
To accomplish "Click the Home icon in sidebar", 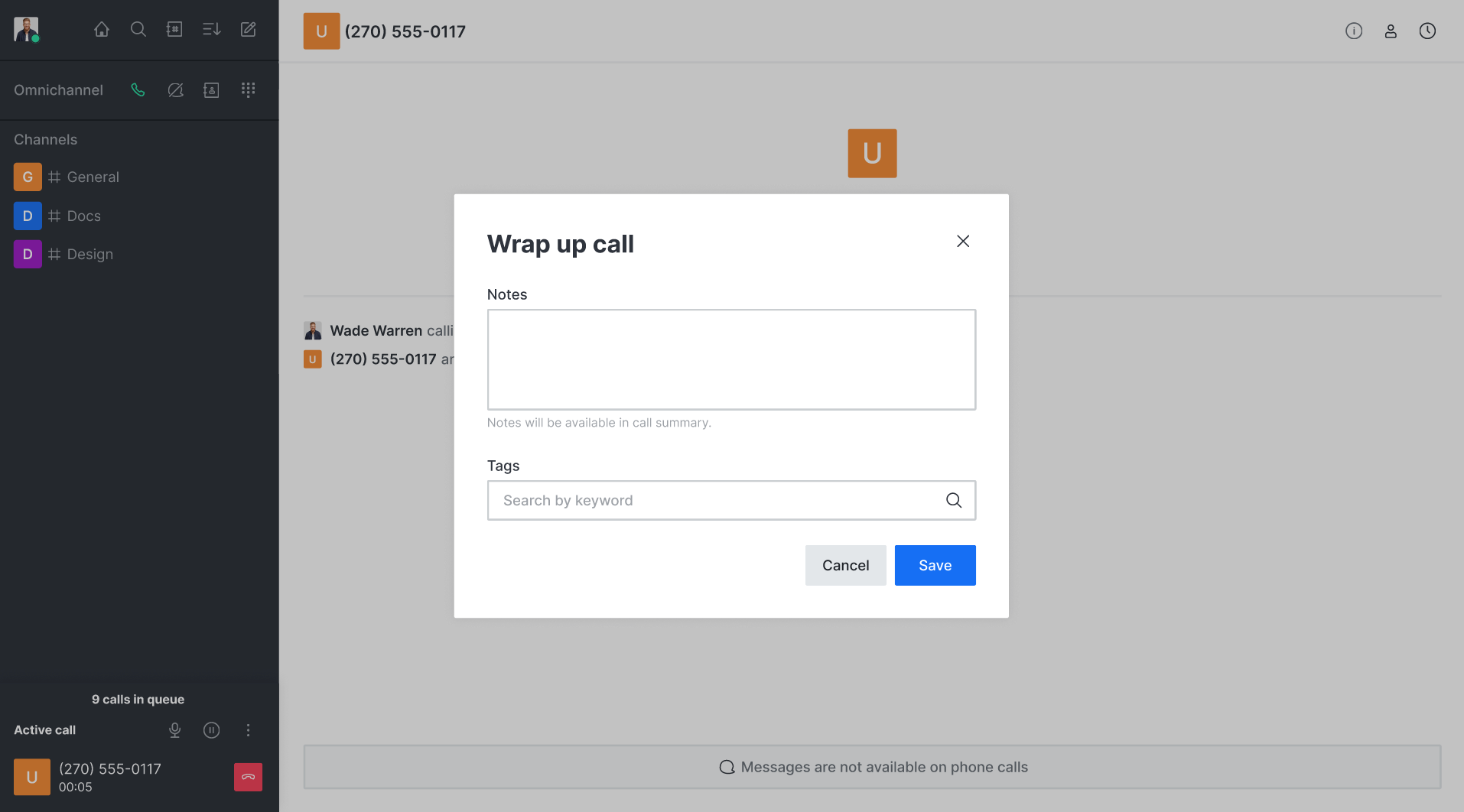I will [x=102, y=30].
